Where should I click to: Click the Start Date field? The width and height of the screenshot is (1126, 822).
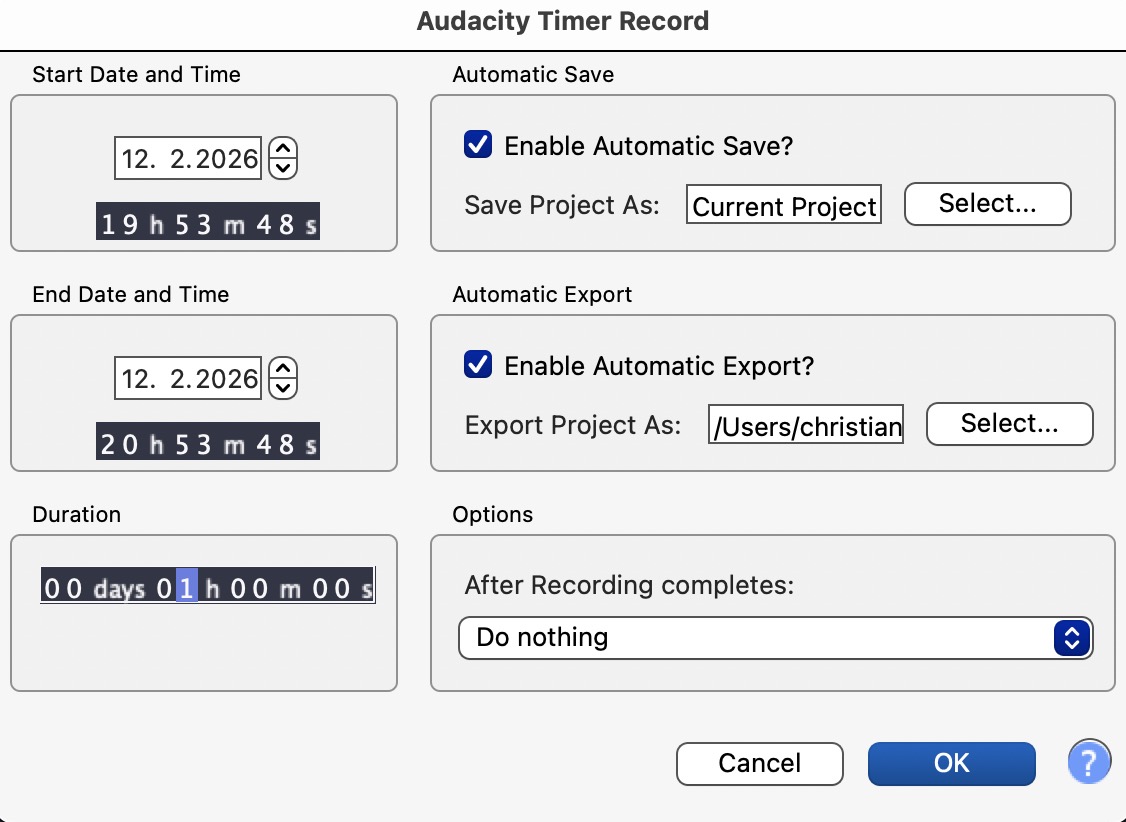(189, 158)
